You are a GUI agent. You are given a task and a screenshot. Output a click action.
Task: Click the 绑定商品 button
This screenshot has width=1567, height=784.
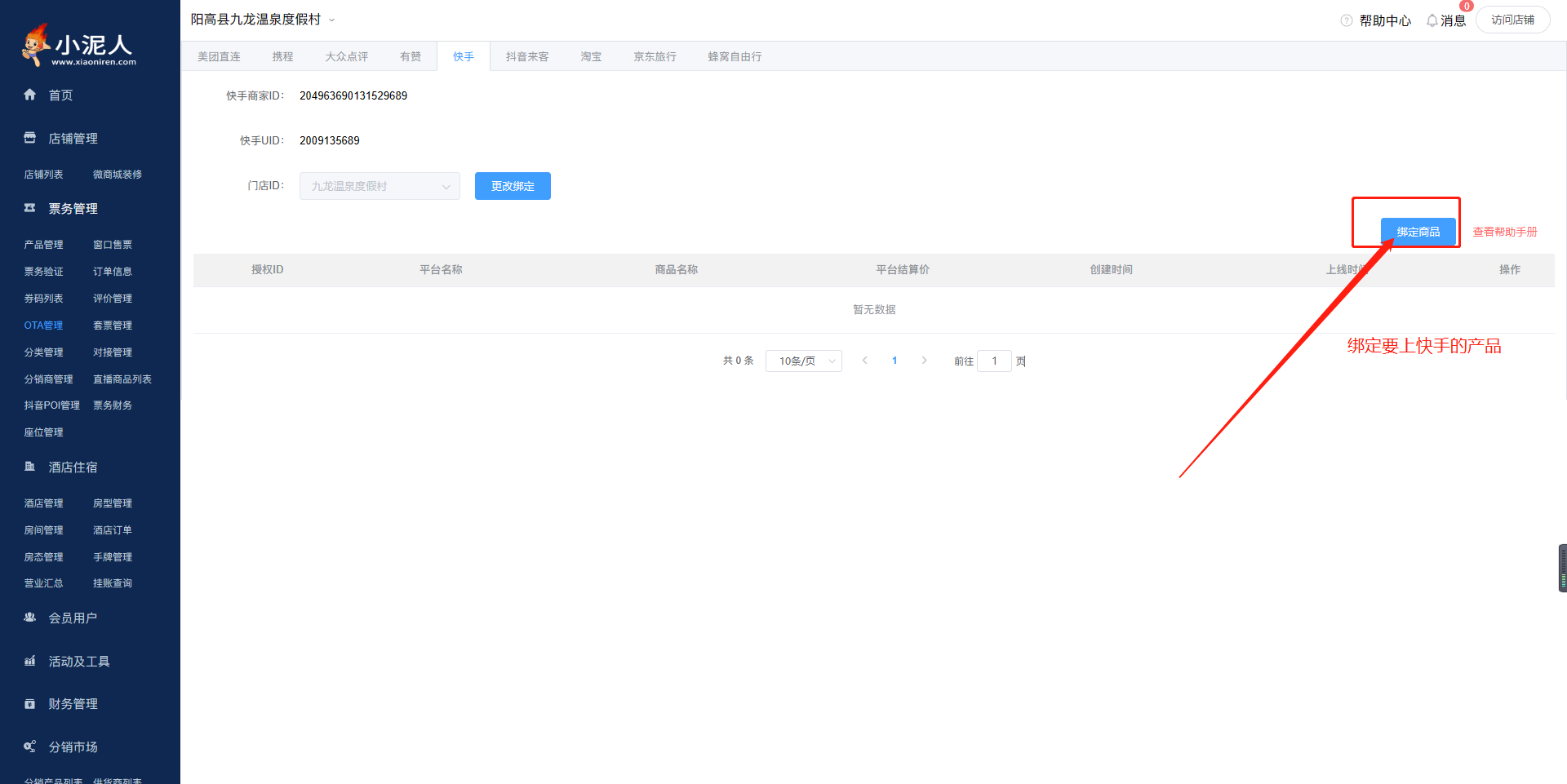(1418, 232)
